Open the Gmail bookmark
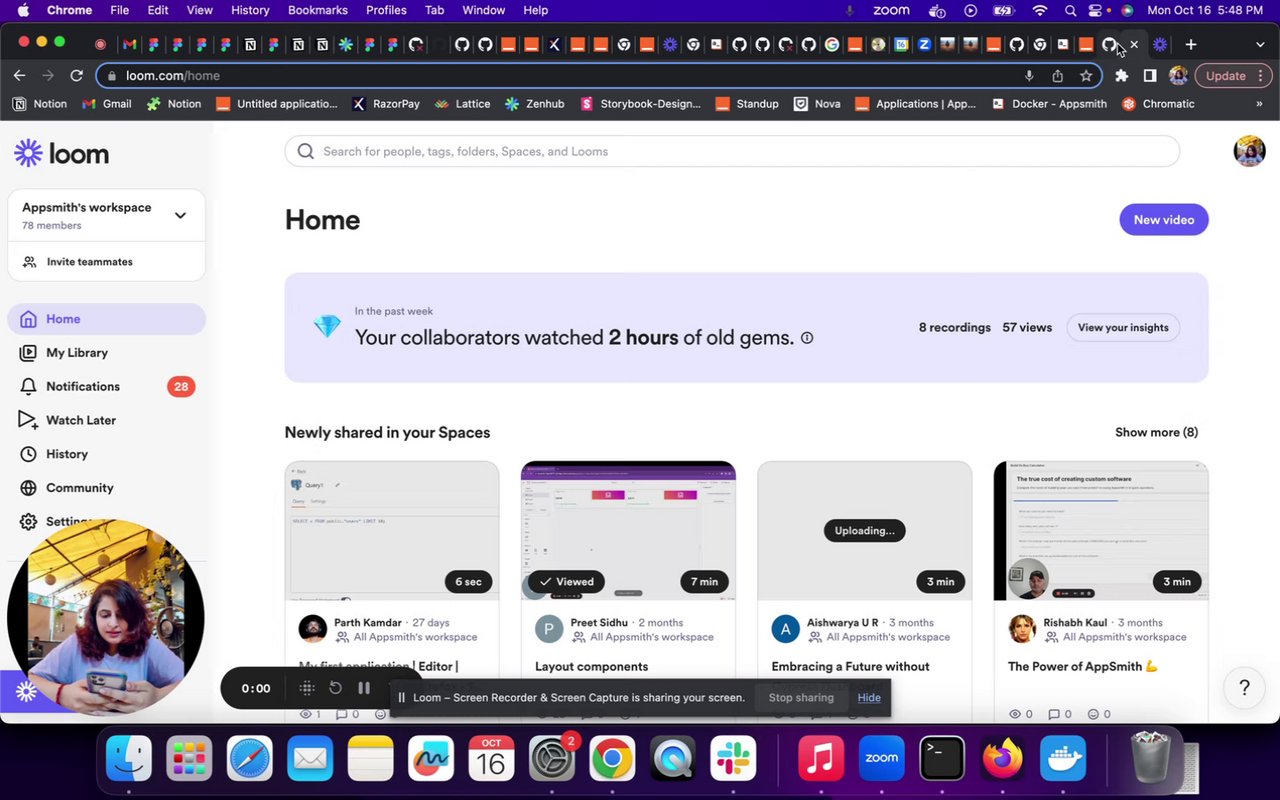 (x=106, y=104)
